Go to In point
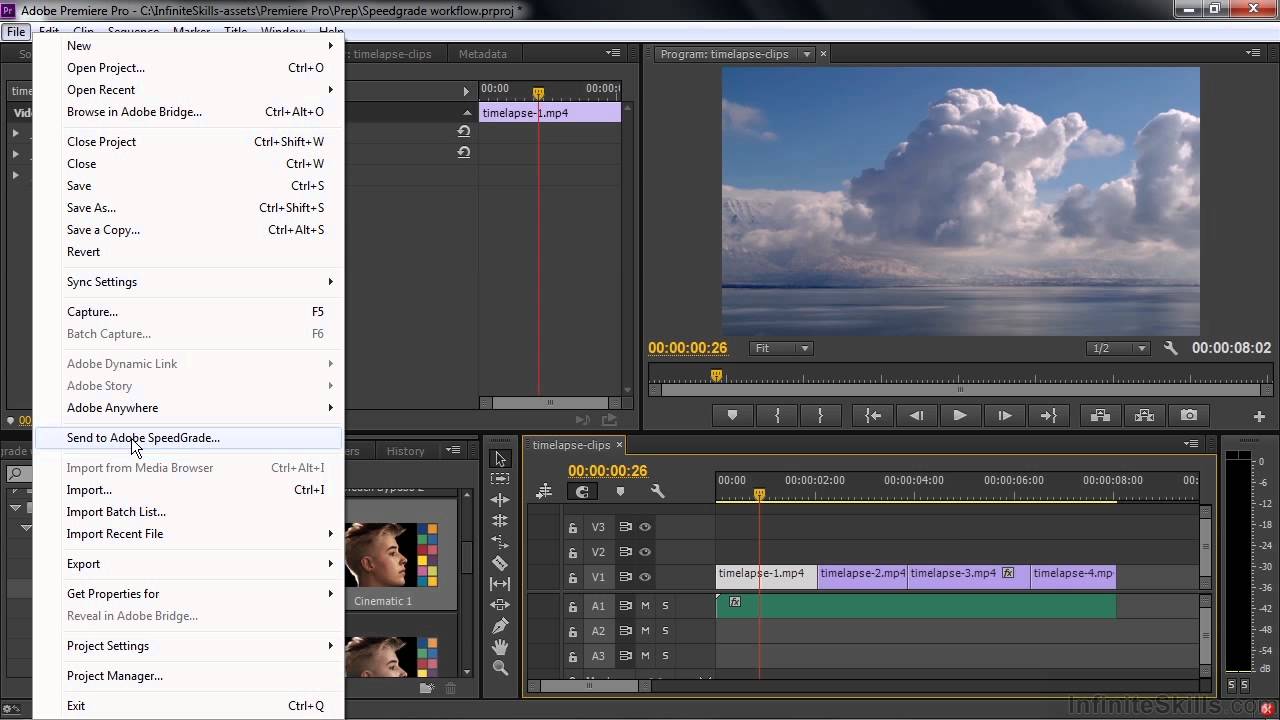The height and width of the screenshot is (720, 1280). coord(873,415)
